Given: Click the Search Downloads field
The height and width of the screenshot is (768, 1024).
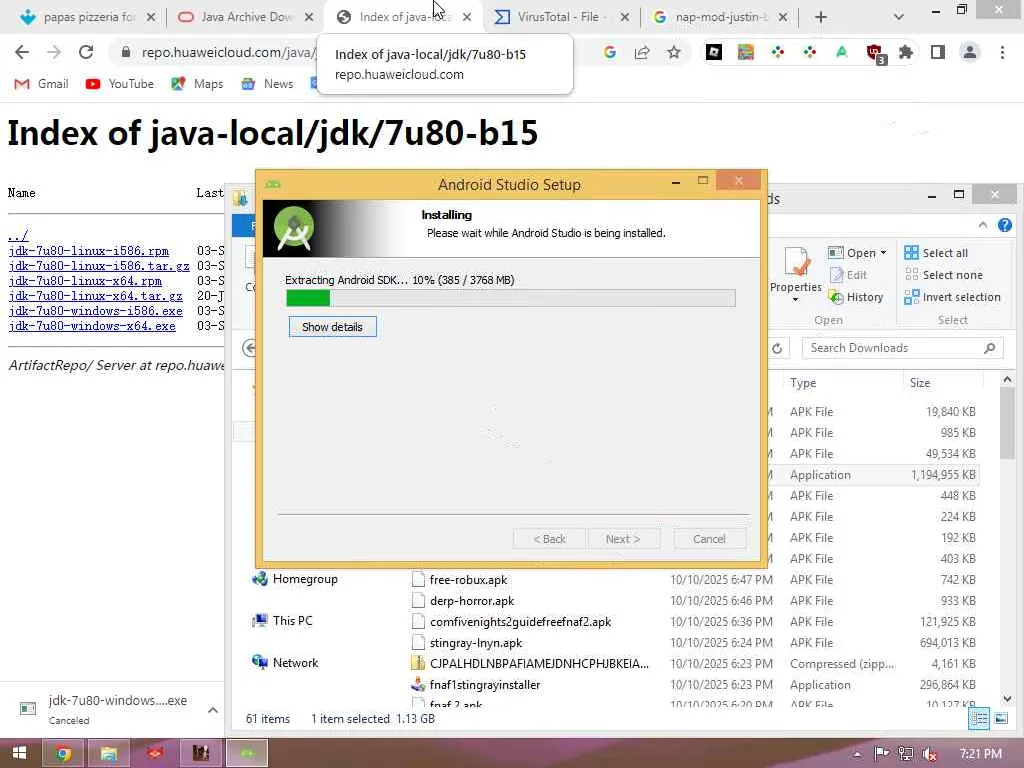Looking at the screenshot, I should [x=903, y=348].
